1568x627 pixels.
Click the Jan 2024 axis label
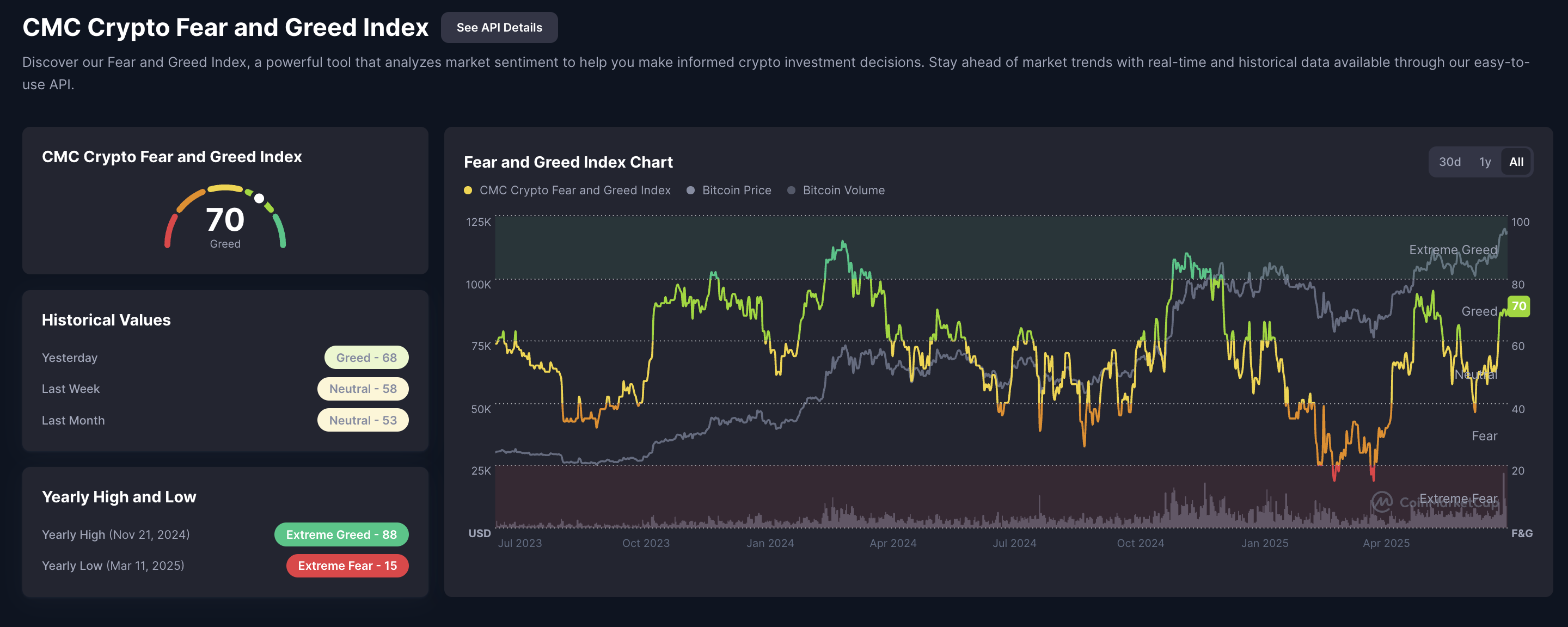(769, 543)
